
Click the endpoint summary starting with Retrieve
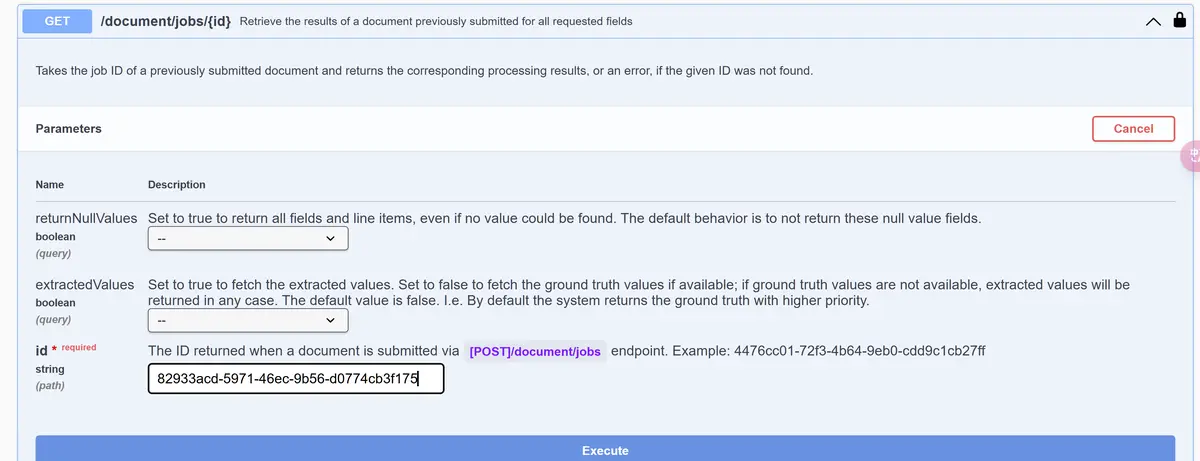tap(436, 21)
